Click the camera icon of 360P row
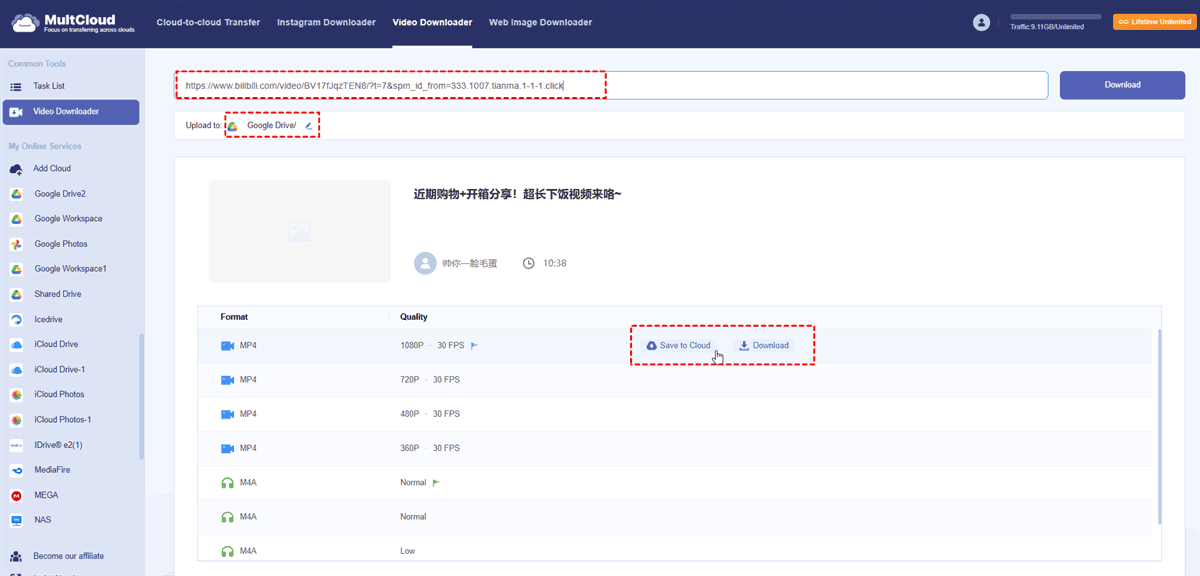Screen dimensions: 1200x576 point(227,448)
